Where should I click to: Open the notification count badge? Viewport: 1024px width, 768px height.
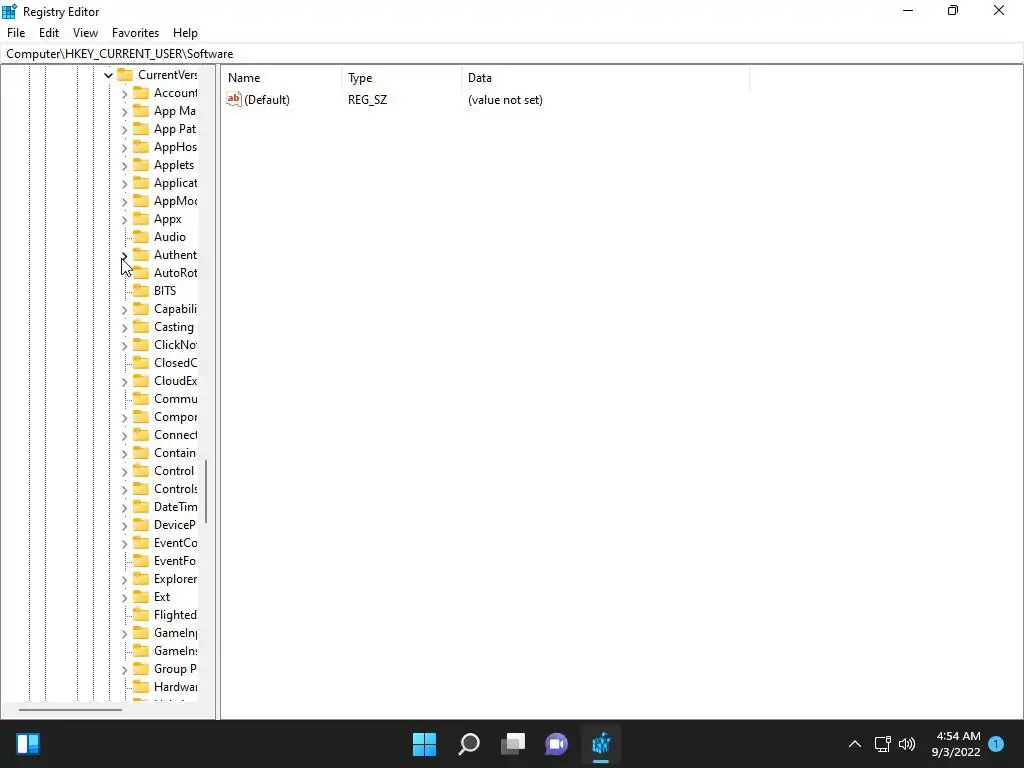(x=996, y=743)
